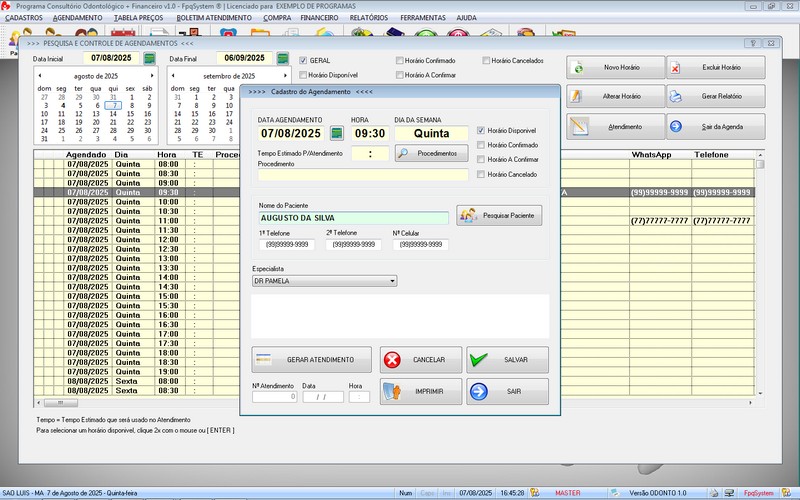Image resolution: width=800 pixels, height=500 pixels.
Task: Print the appointment with Imprimir
Action: tap(421, 391)
